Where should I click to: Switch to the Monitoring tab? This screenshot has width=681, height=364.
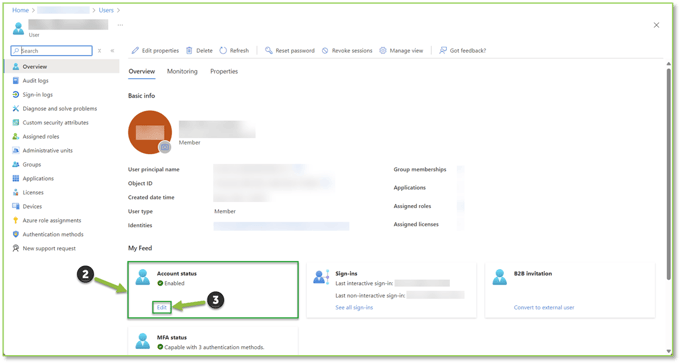click(182, 71)
